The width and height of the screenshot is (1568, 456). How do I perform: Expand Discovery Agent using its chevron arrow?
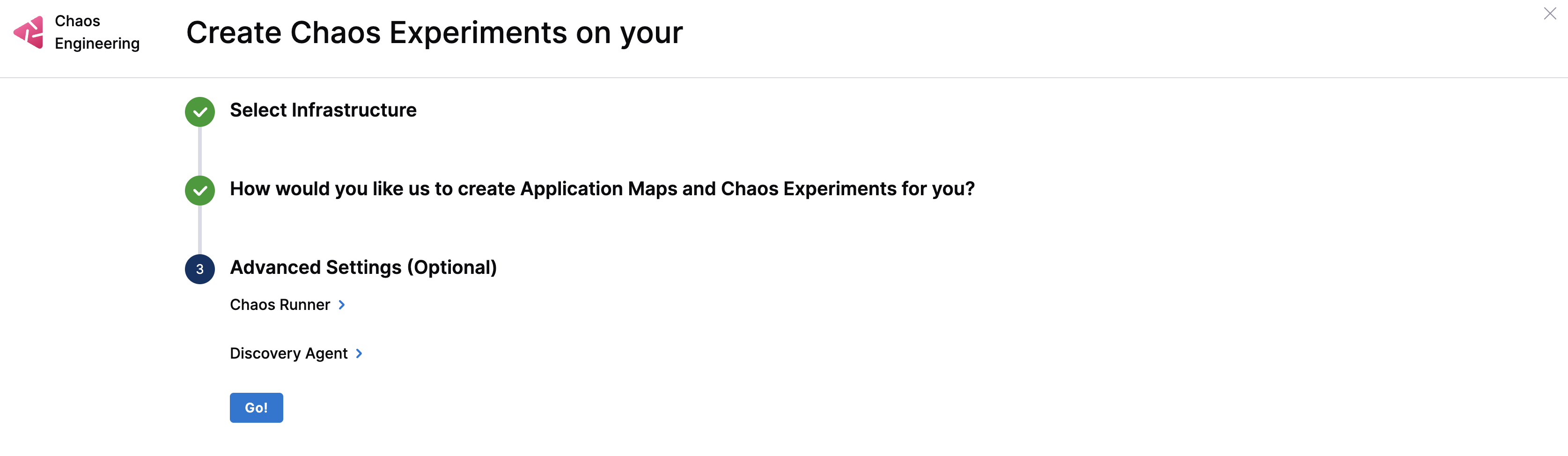click(x=359, y=353)
